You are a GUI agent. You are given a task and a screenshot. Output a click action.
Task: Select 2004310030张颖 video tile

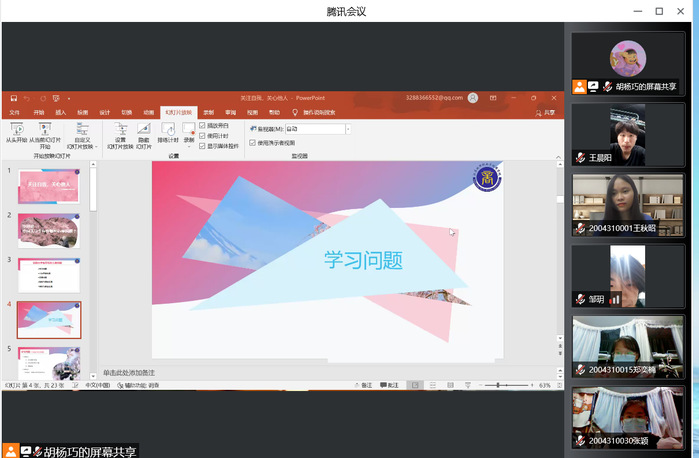[x=628, y=417]
